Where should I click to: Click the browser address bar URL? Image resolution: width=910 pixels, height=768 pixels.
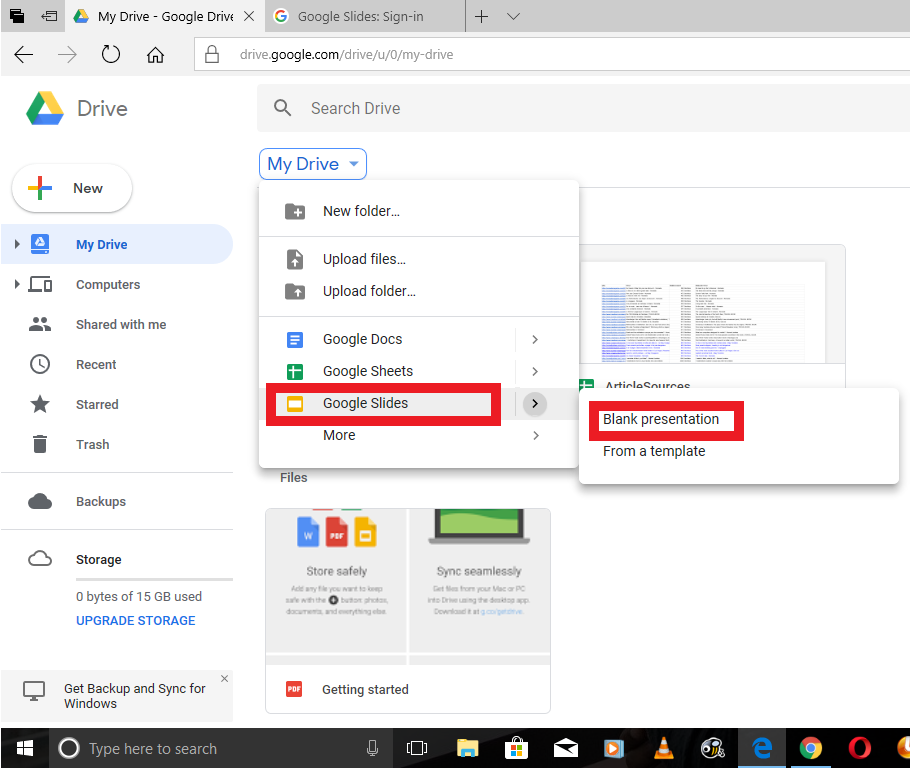coord(346,55)
